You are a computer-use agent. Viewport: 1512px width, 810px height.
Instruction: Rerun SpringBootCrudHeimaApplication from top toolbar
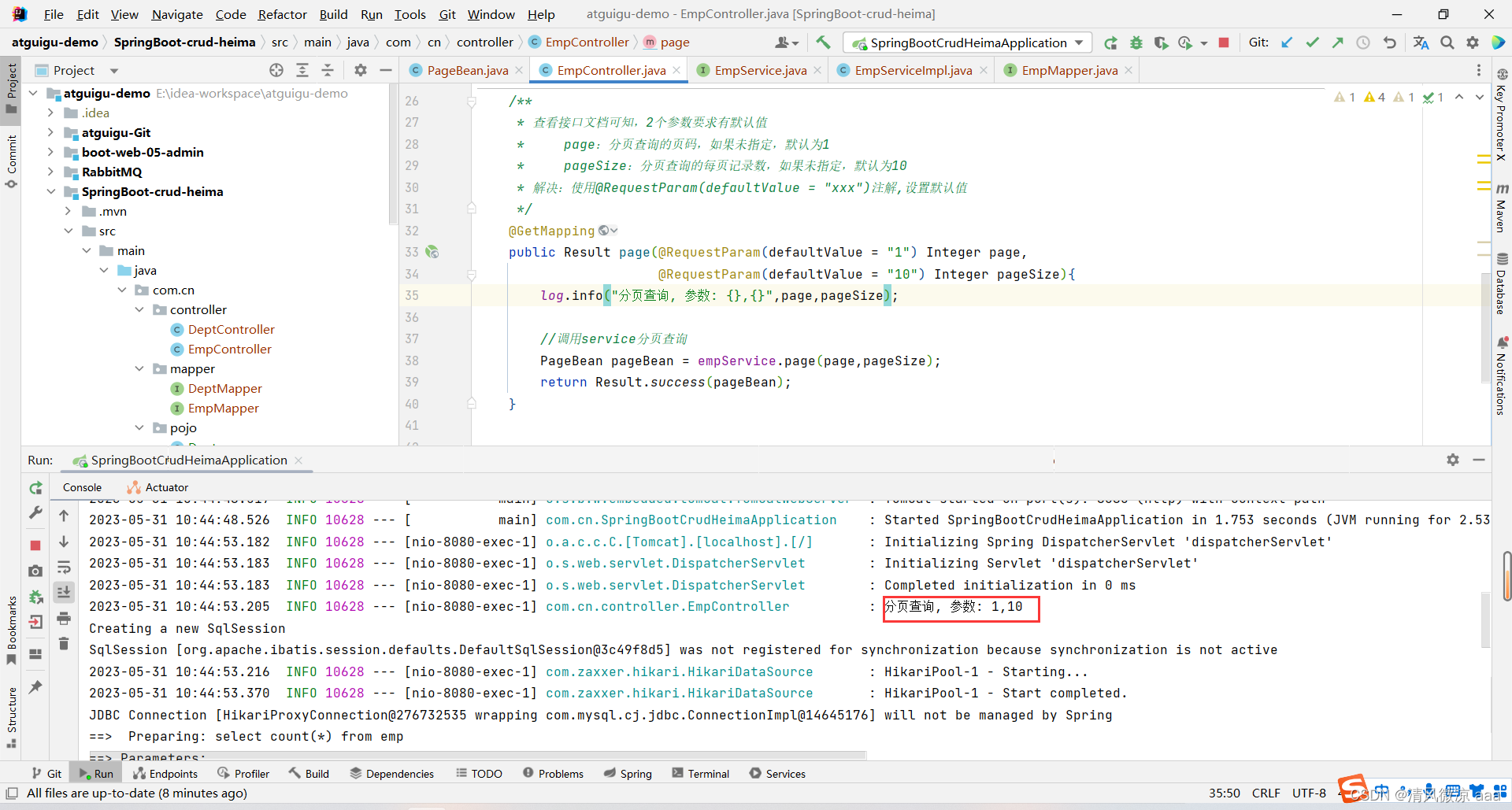point(1110,43)
